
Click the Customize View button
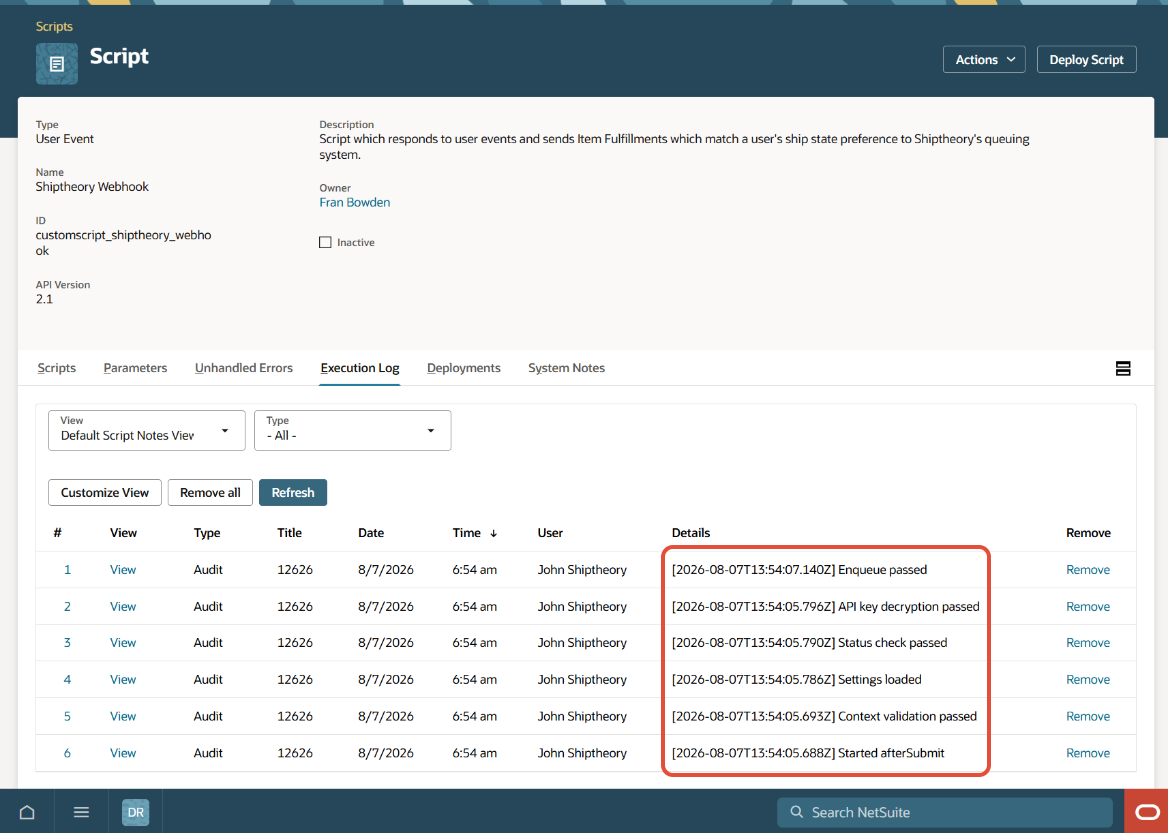tap(105, 492)
